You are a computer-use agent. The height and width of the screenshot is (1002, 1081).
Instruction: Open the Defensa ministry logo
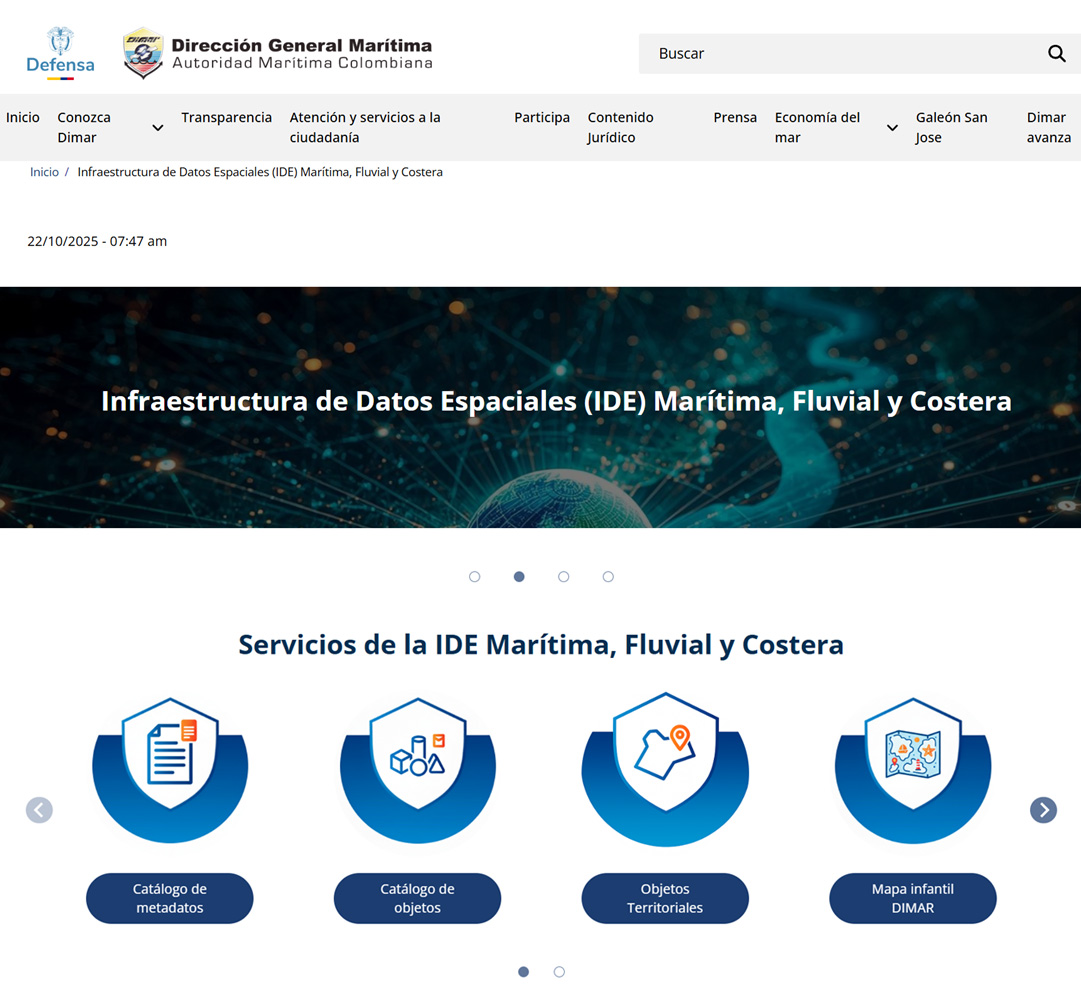60,54
